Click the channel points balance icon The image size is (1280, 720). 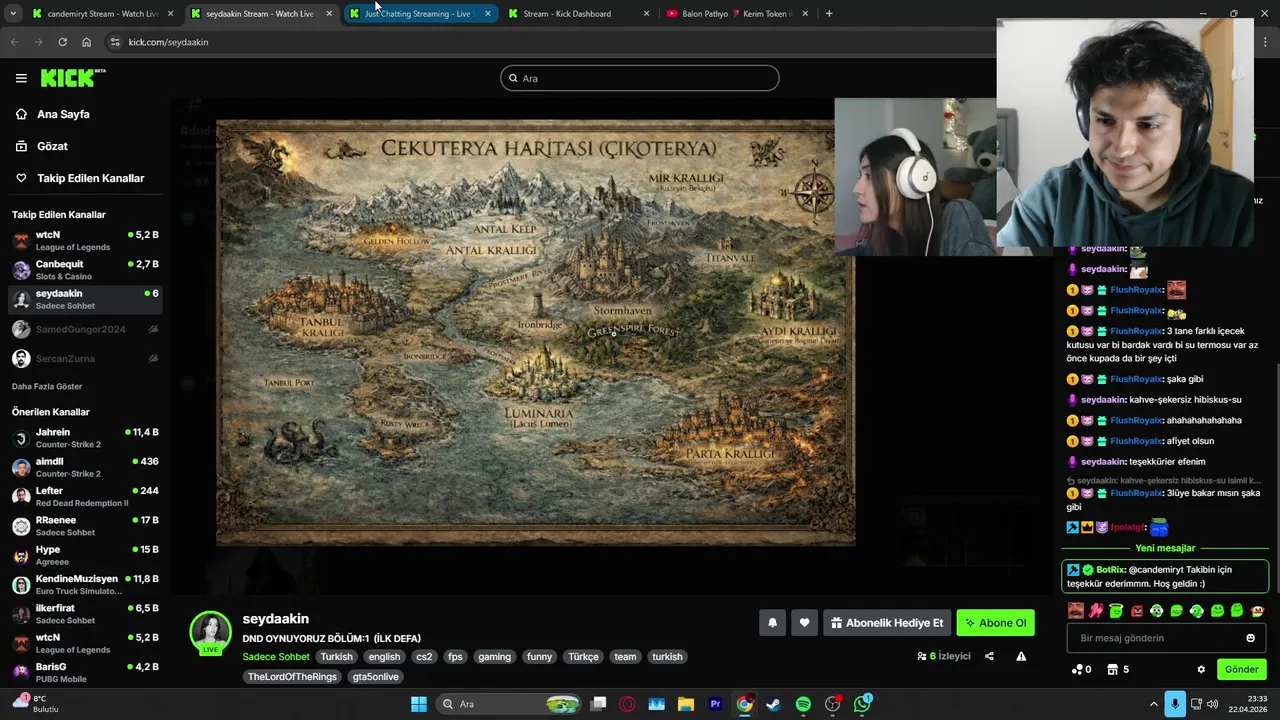(1081, 669)
